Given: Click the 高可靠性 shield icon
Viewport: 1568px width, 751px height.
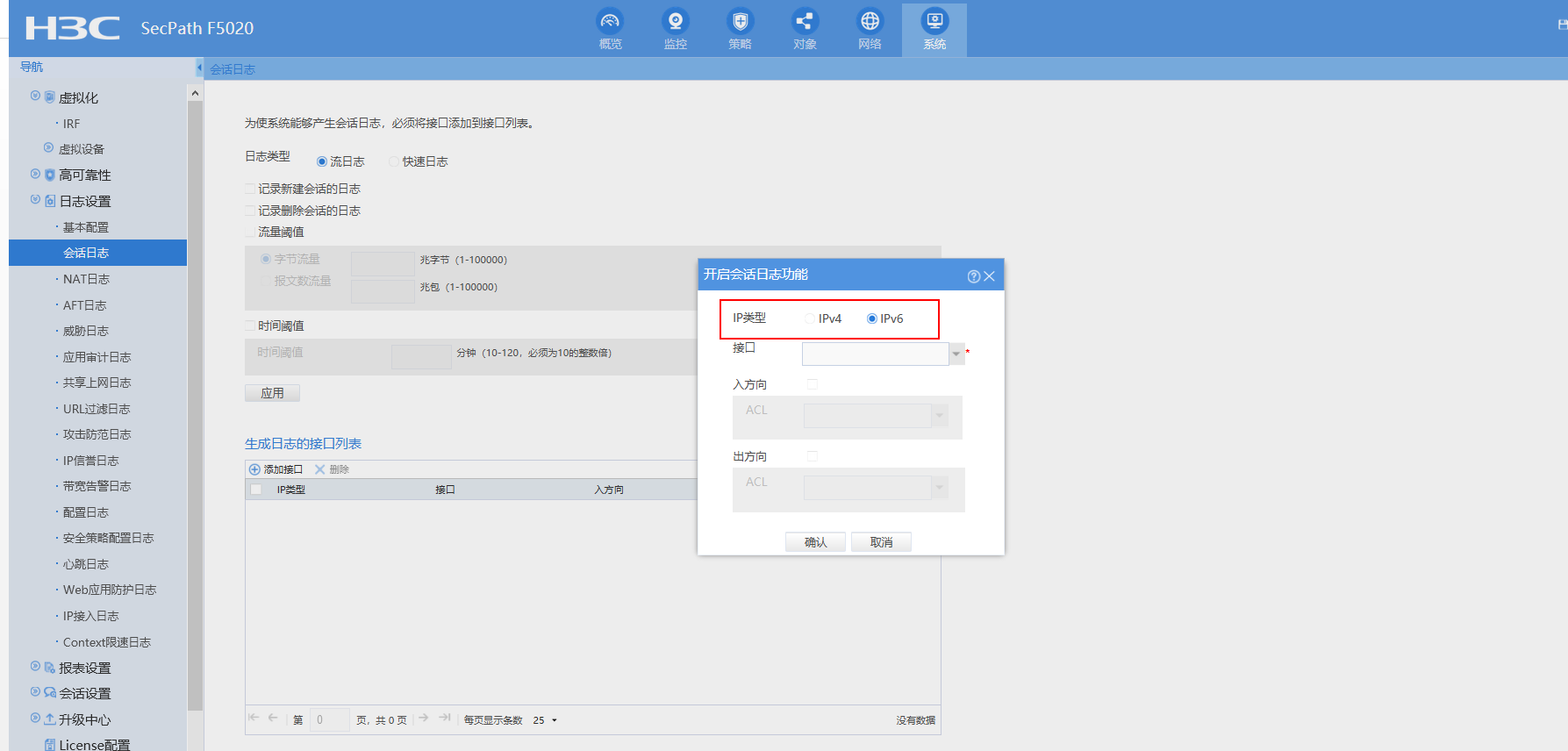Looking at the screenshot, I should click(x=50, y=175).
